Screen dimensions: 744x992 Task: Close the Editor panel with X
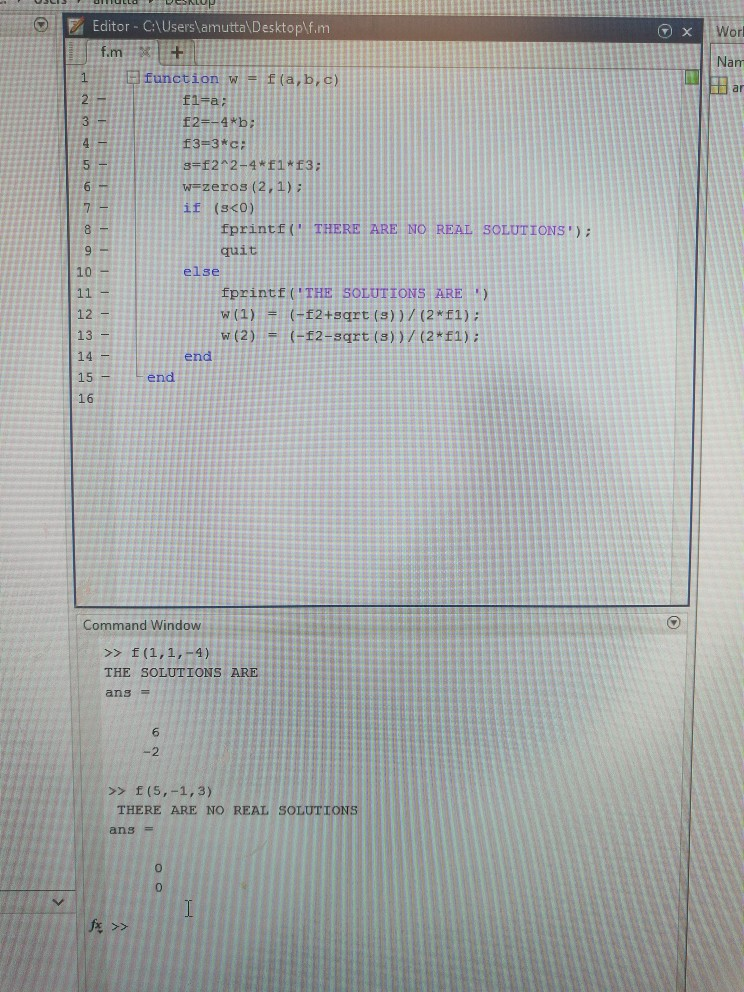tap(686, 32)
